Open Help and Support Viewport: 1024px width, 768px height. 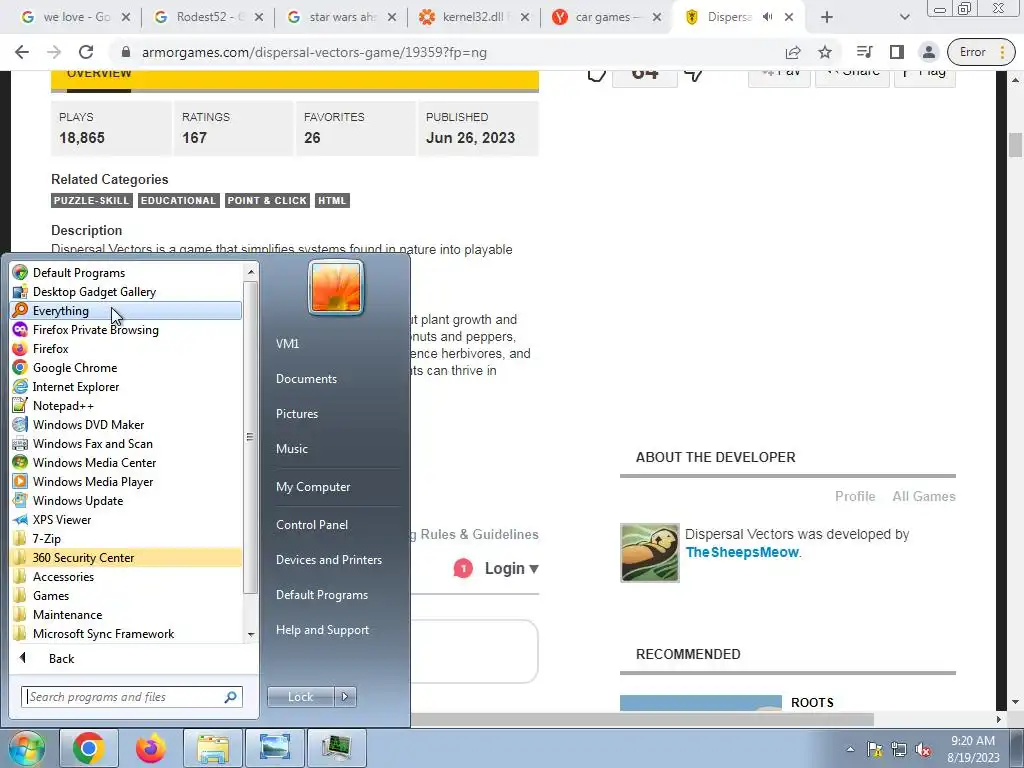pos(322,630)
